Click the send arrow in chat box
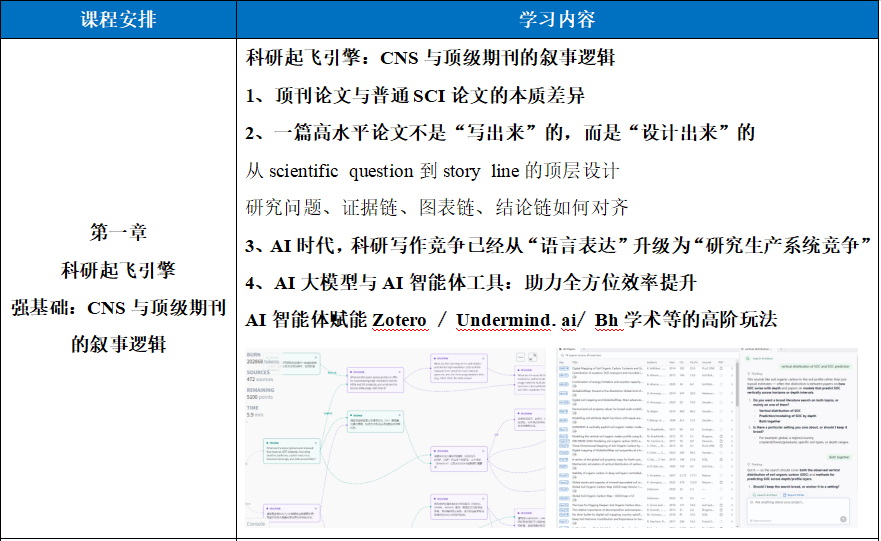The image size is (881, 541). (843, 519)
